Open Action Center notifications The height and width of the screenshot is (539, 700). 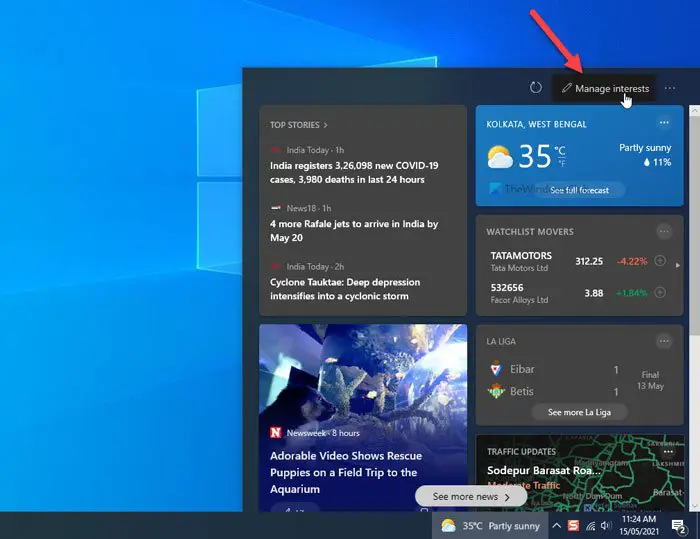click(679, 527)
